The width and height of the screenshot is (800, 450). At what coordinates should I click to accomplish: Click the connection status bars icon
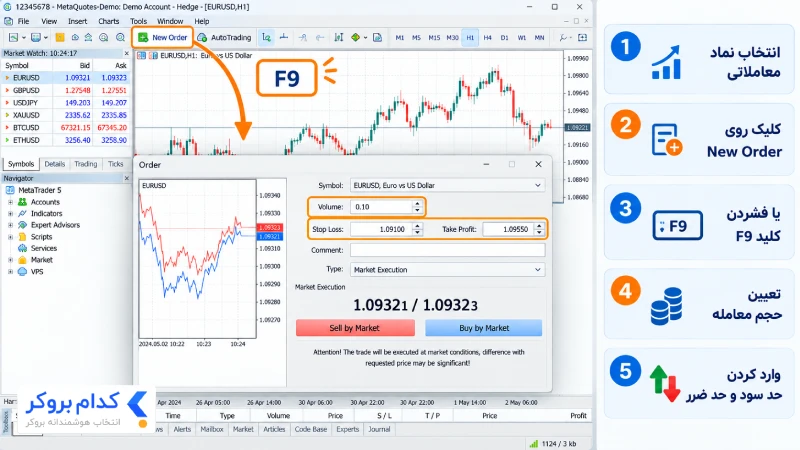534,444
